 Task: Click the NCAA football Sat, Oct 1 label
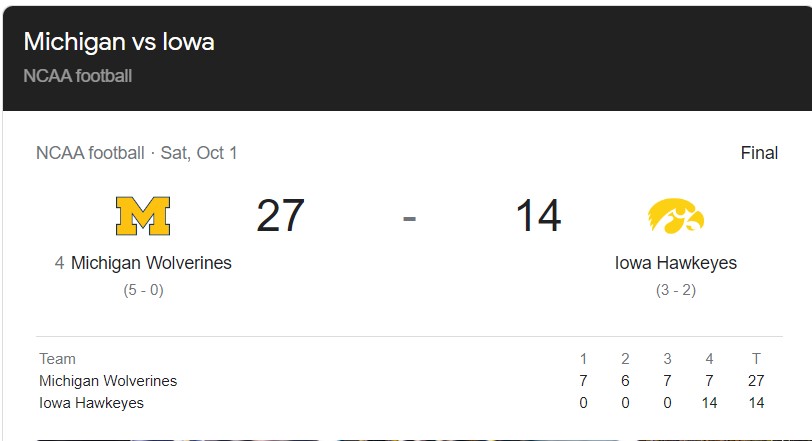(x=136, y=153)
